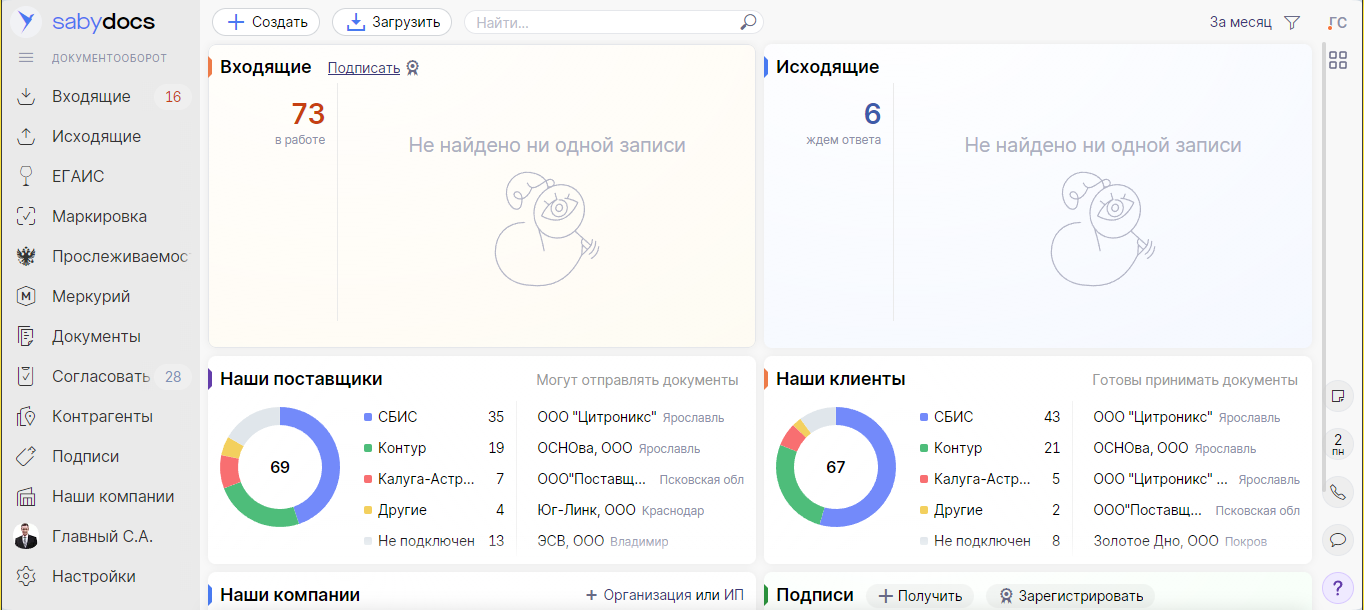Open the За месяц period filter

(x=1240, y=22)
